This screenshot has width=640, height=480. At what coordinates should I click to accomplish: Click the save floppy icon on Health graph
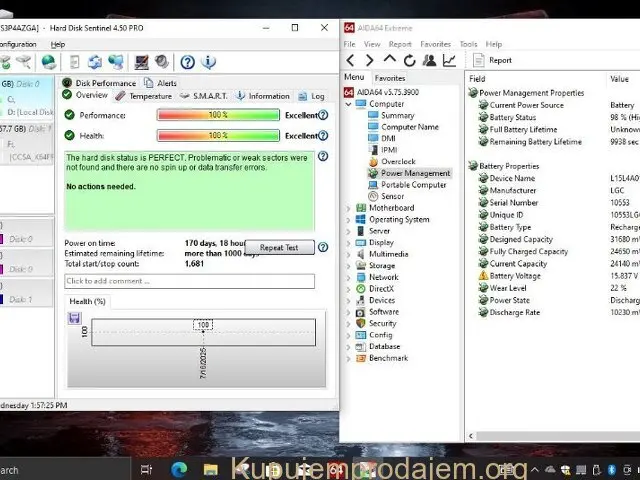pyautogui.click(x=75, y=318)
